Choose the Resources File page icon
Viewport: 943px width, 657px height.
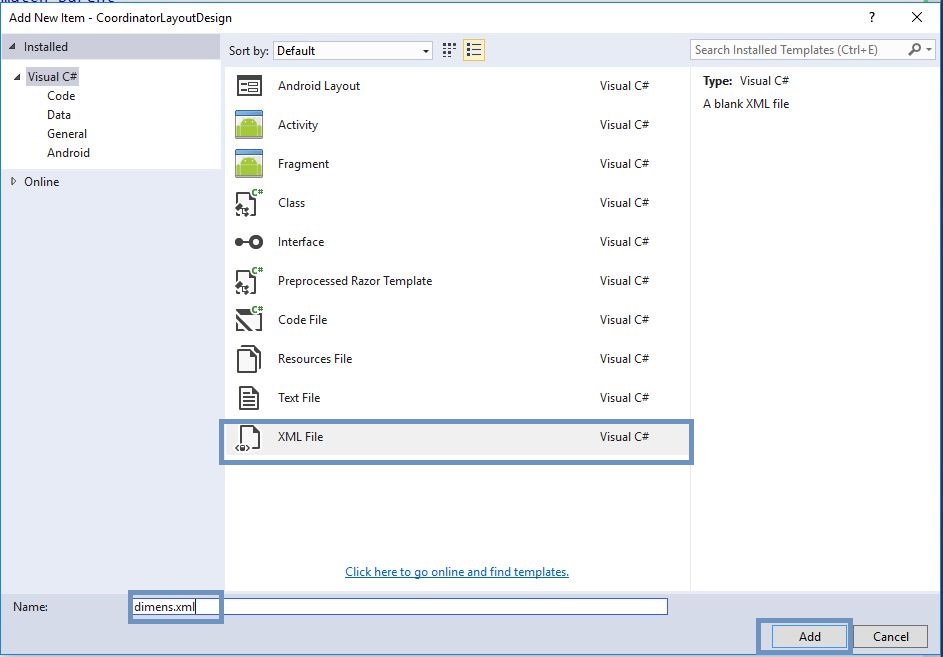(x=249, y=359)
